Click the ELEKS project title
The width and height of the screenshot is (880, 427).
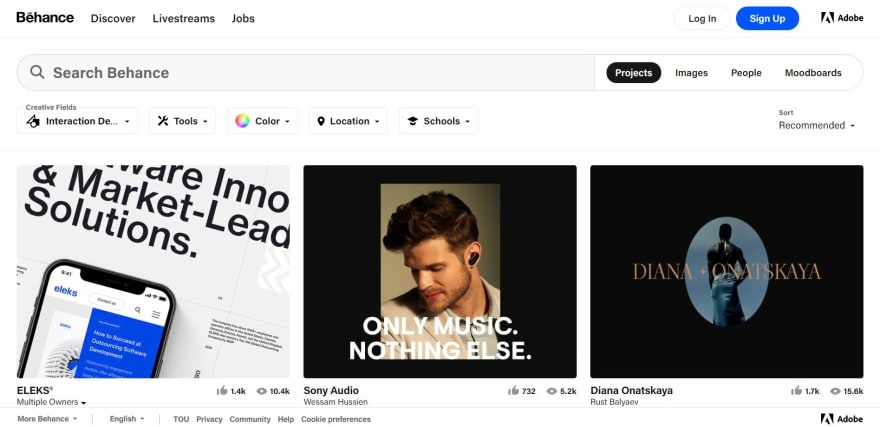point(35,391)
